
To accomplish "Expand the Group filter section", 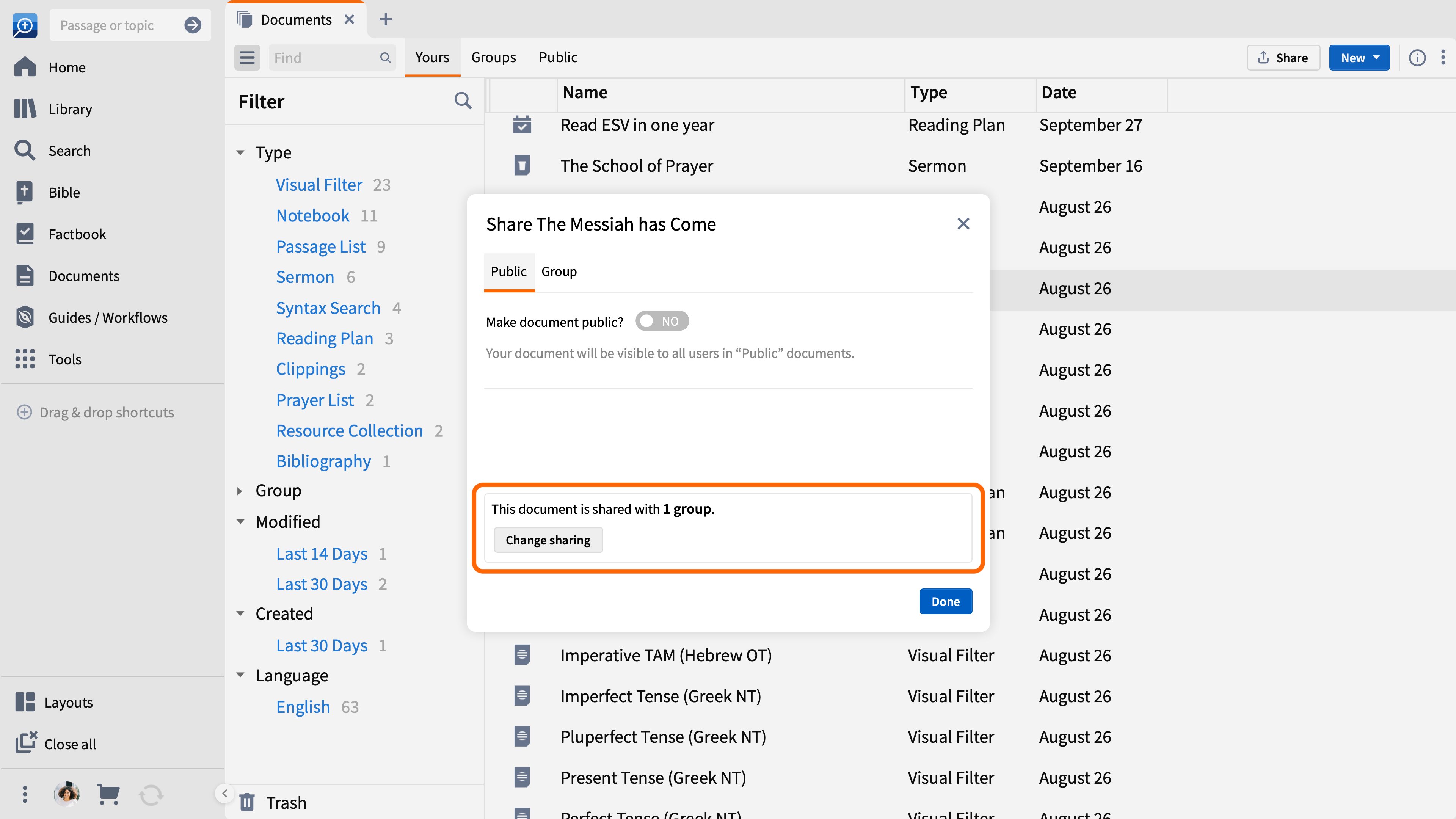I will click(x=240, y=491).
